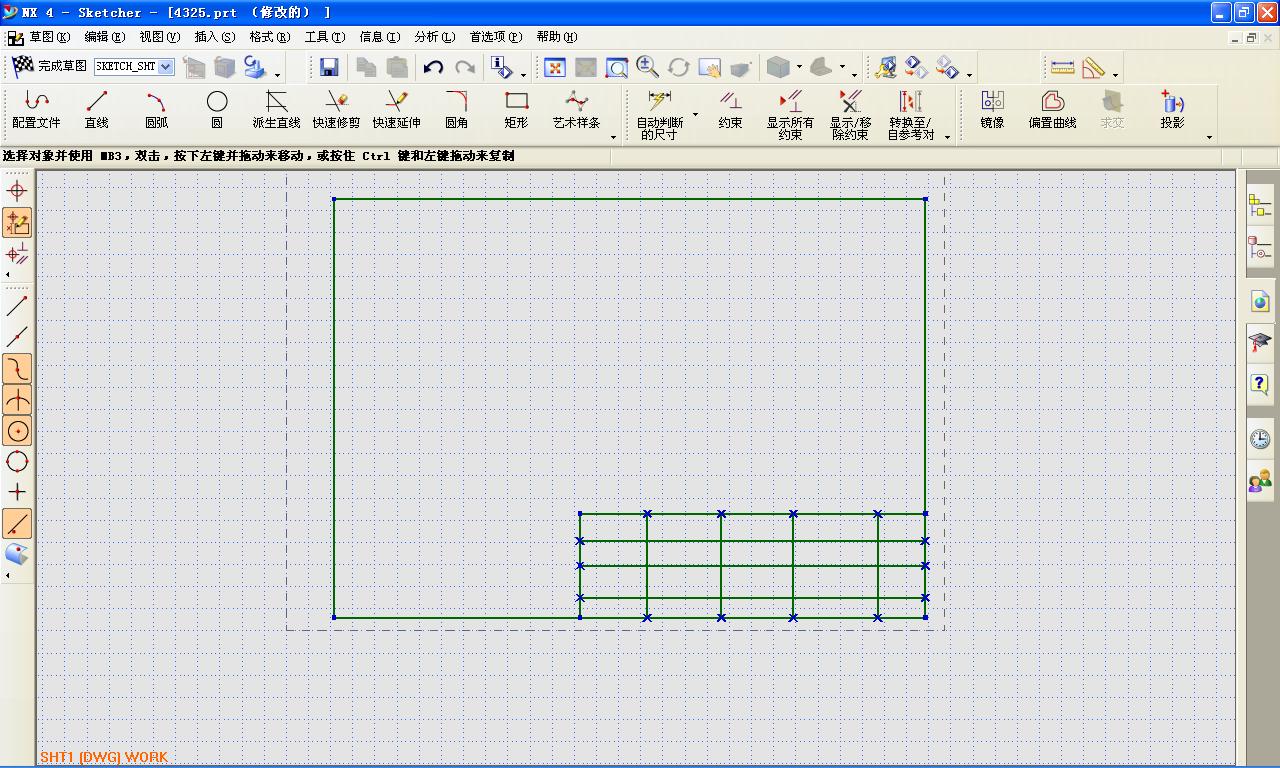
Task: Click the 约束 constraints tool
Action: click(731, 110)
